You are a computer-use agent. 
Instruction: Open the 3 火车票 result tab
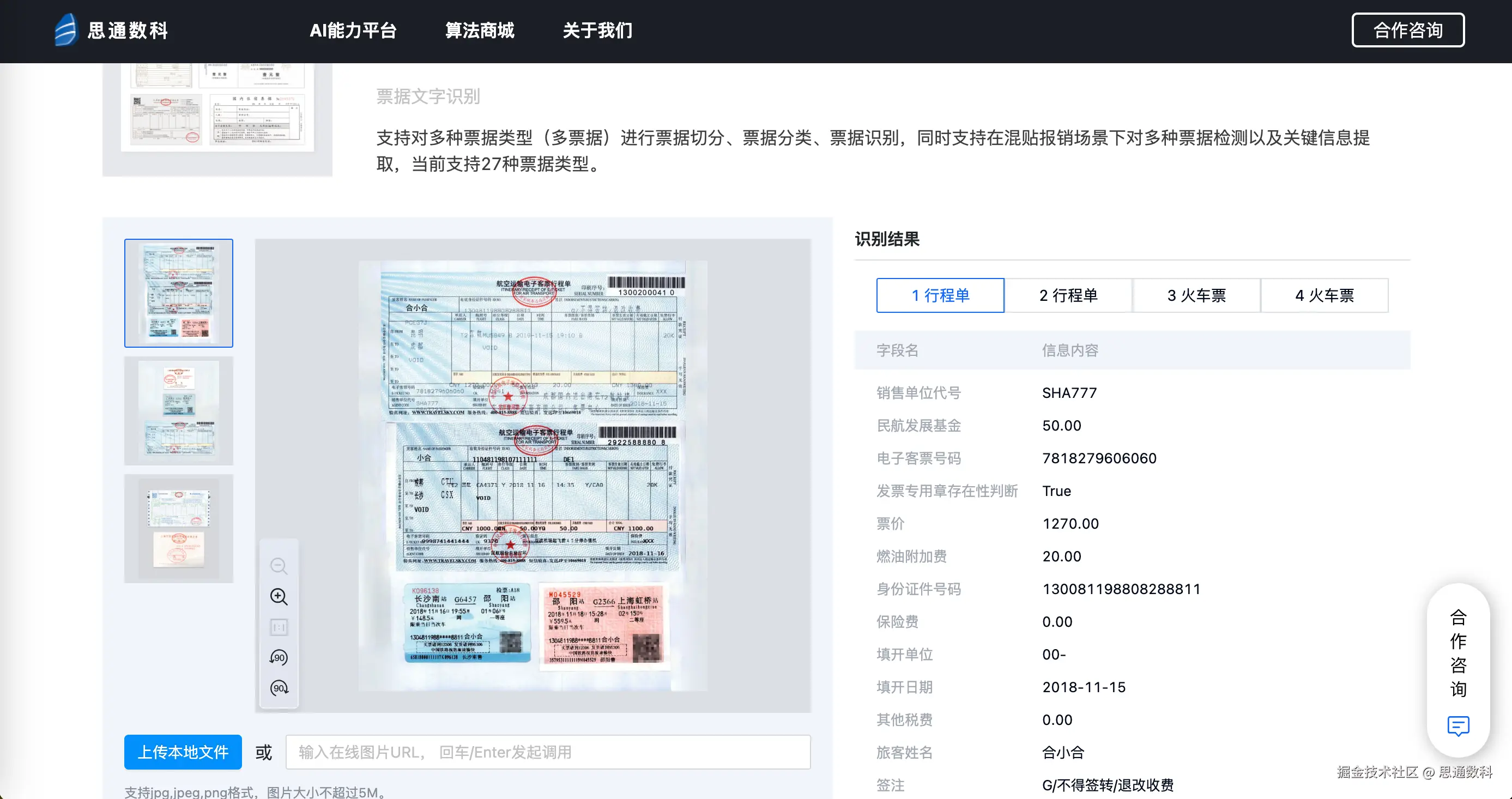(x=1196, y=295)
